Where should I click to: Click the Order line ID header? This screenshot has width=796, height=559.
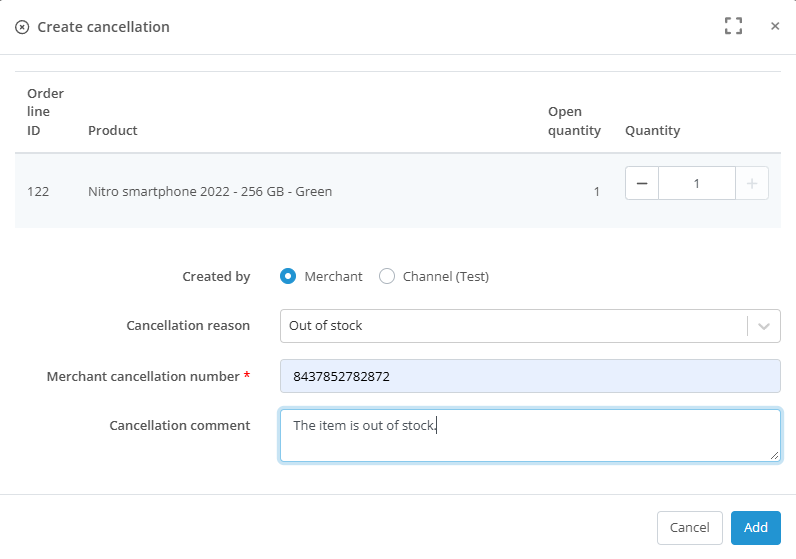(x=45, y=112)
